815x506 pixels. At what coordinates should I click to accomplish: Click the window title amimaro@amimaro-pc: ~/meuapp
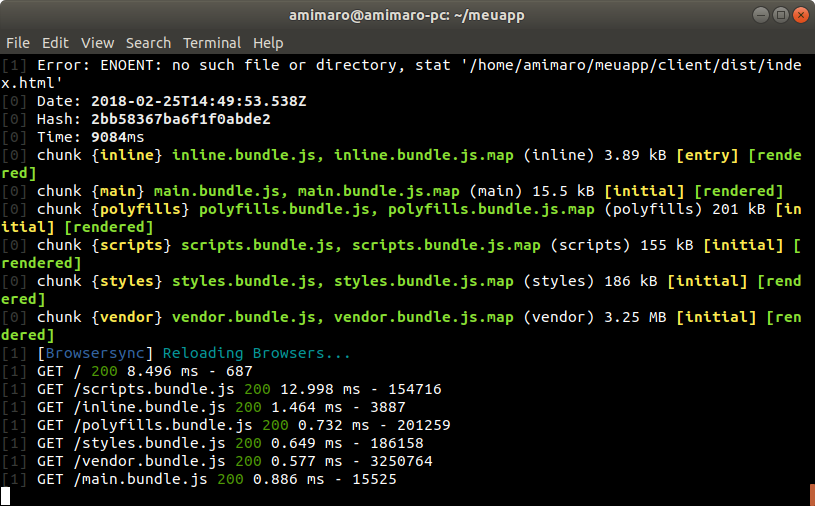tap(407, 15)
